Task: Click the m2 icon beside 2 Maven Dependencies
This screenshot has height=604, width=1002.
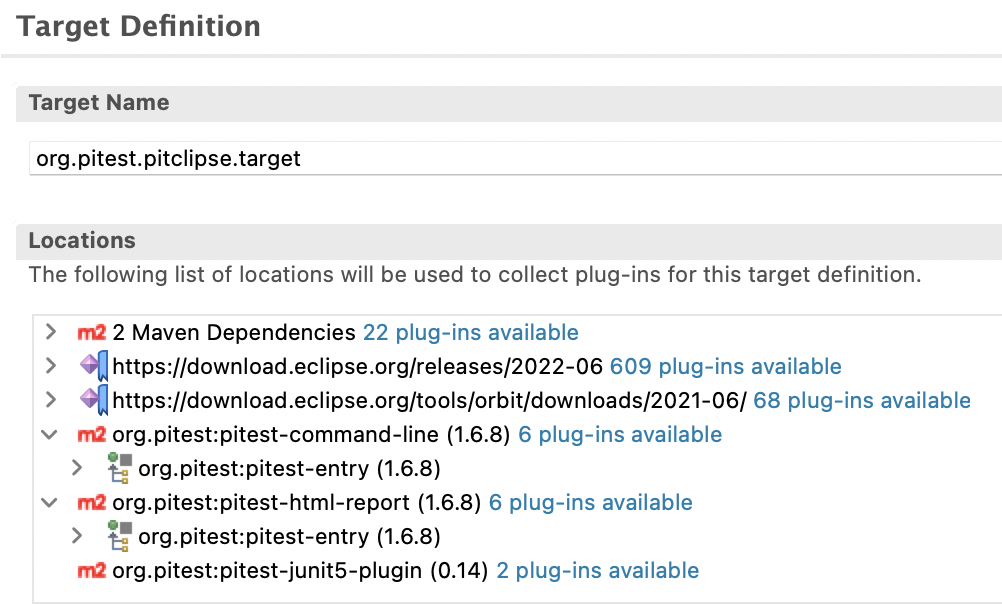Action: click(x=91, y=332)
